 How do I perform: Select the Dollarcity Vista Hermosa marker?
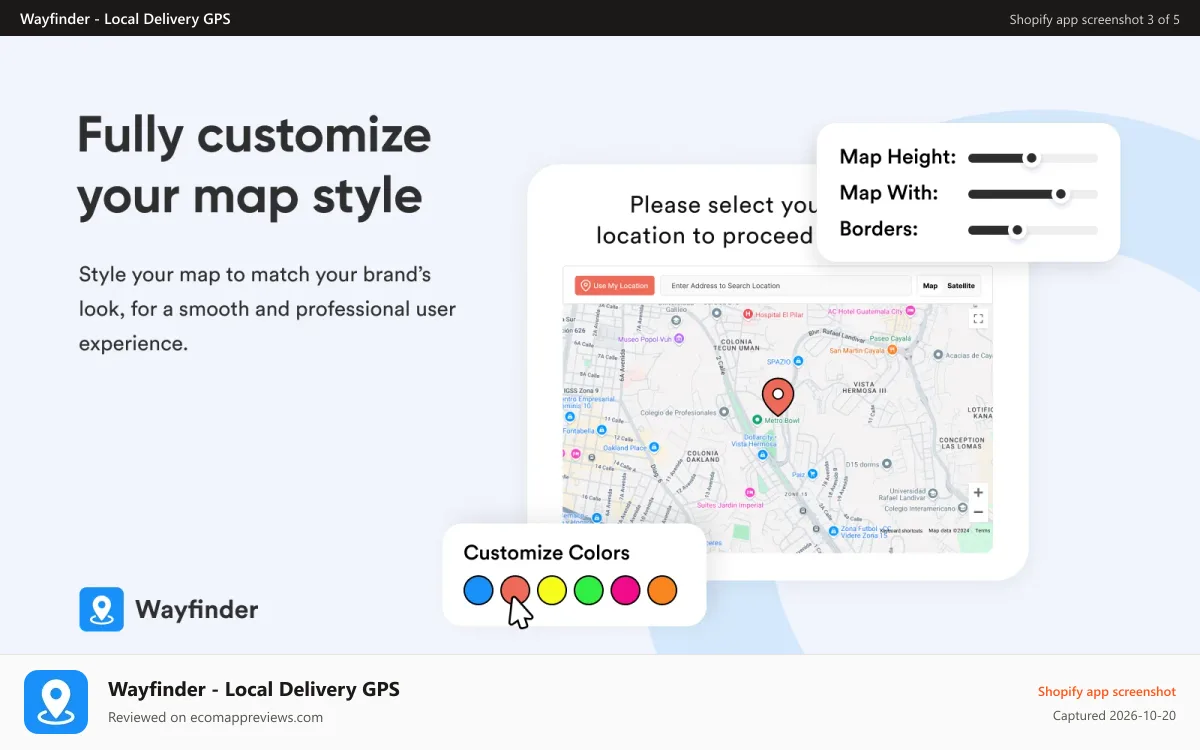(762, 455)
